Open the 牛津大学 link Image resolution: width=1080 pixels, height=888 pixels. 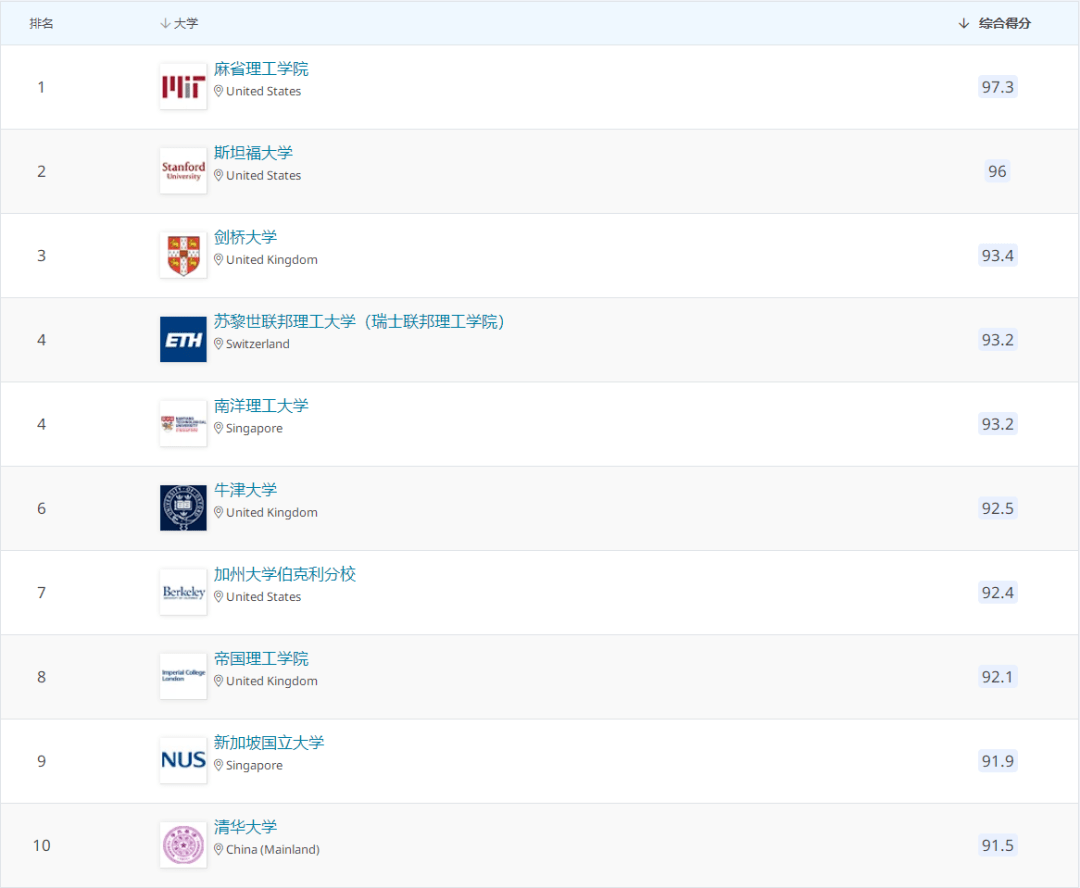tap(245, 490)
